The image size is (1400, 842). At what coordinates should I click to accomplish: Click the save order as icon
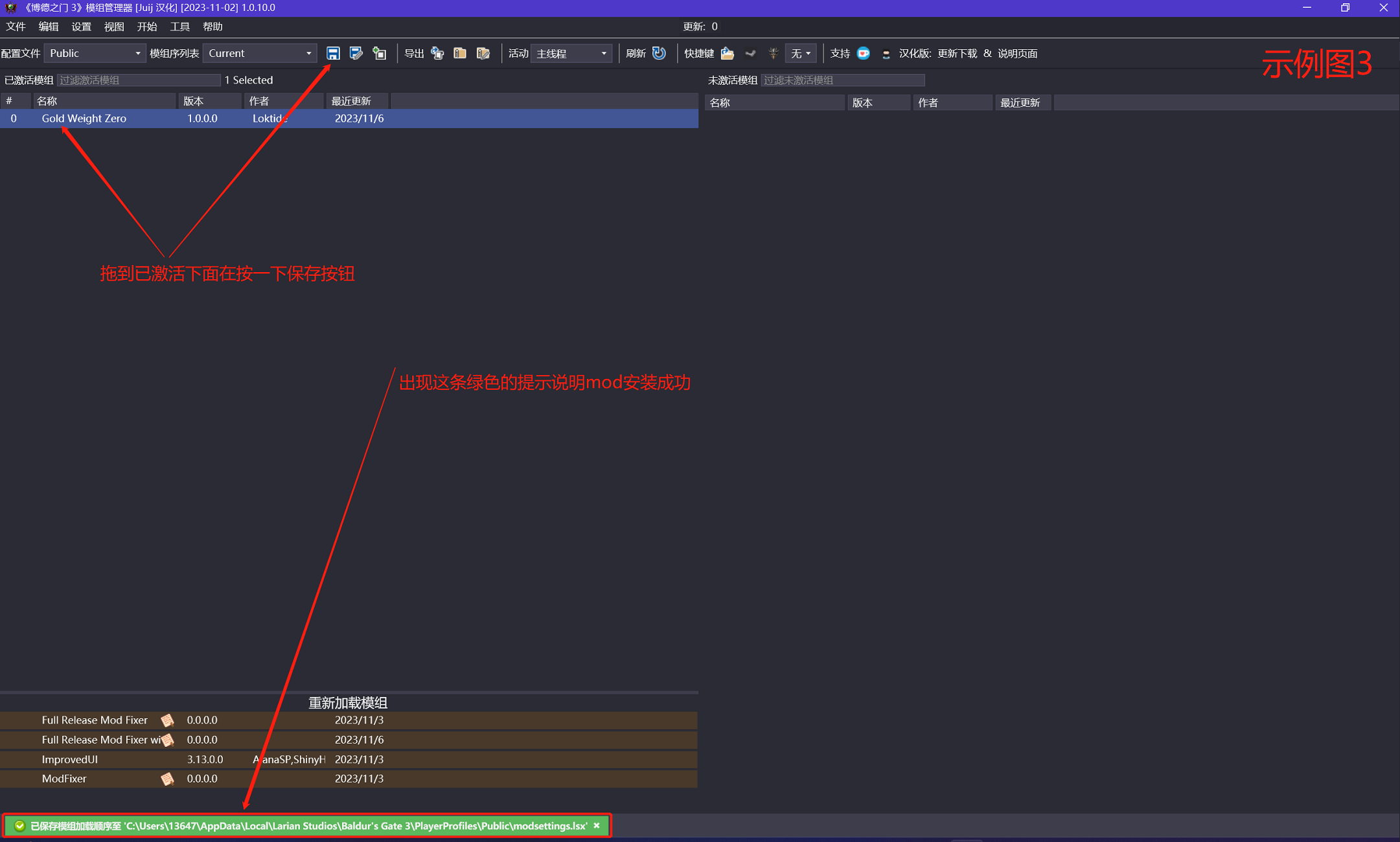coord(356,53)
